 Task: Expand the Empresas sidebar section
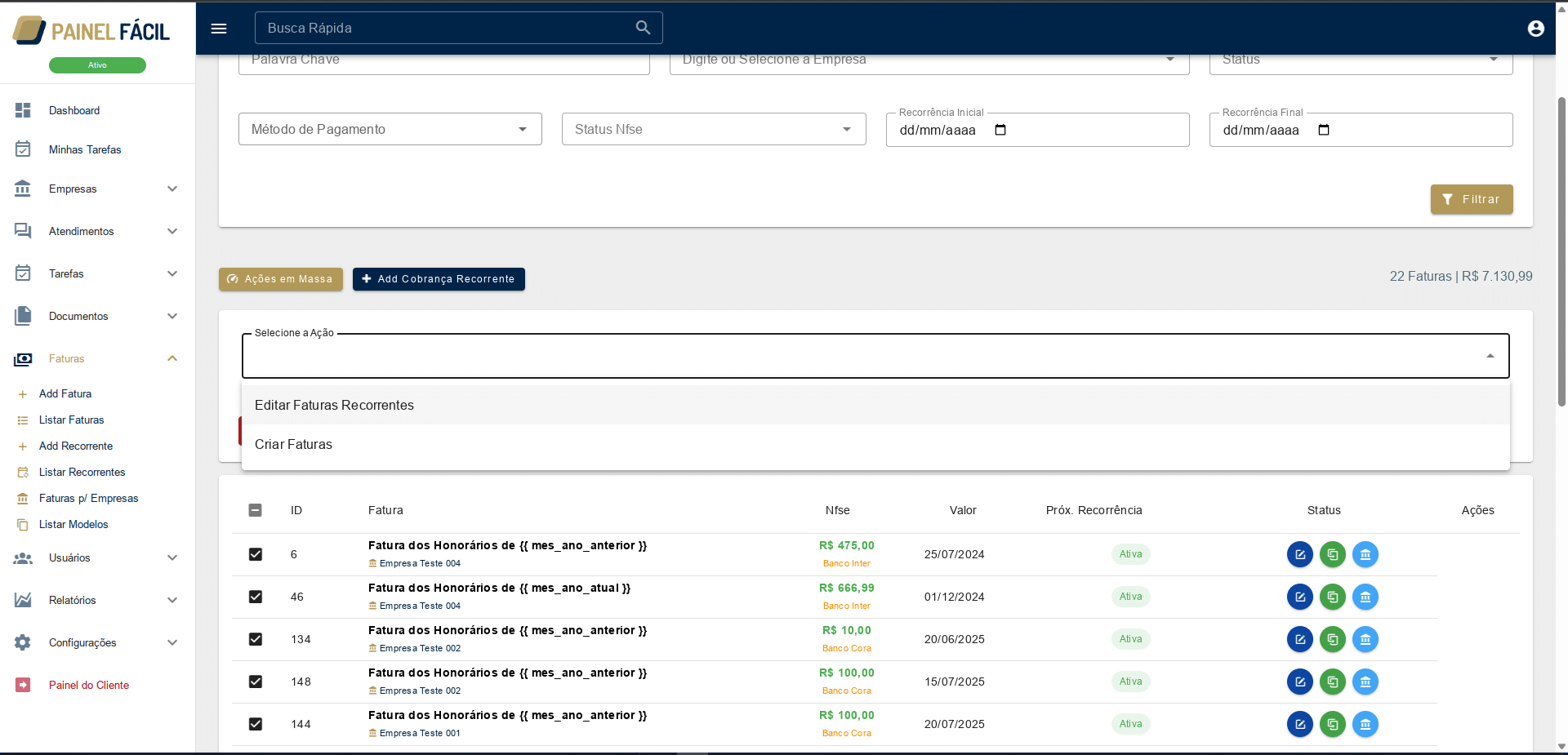[96, 189]
